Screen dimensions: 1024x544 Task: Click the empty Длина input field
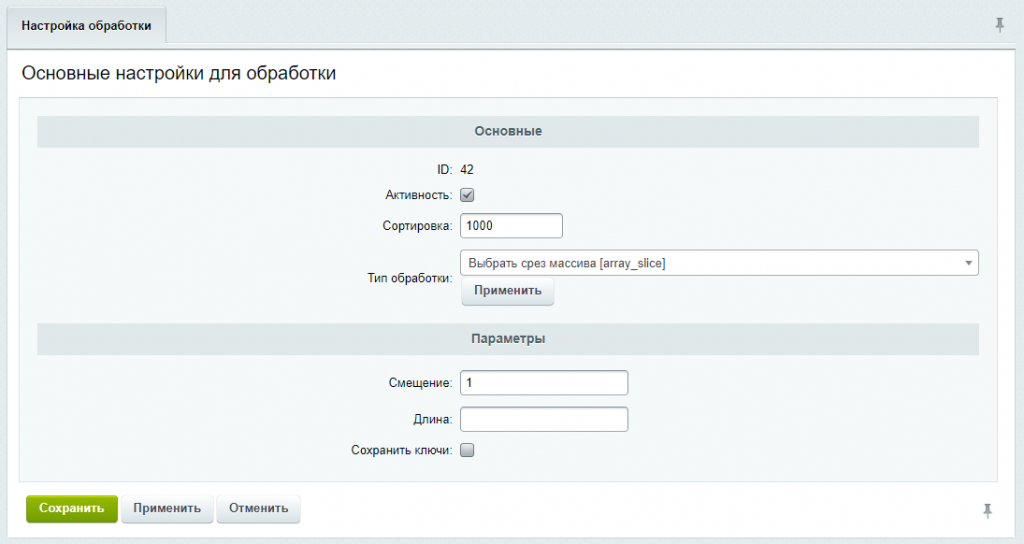[544, 419]
